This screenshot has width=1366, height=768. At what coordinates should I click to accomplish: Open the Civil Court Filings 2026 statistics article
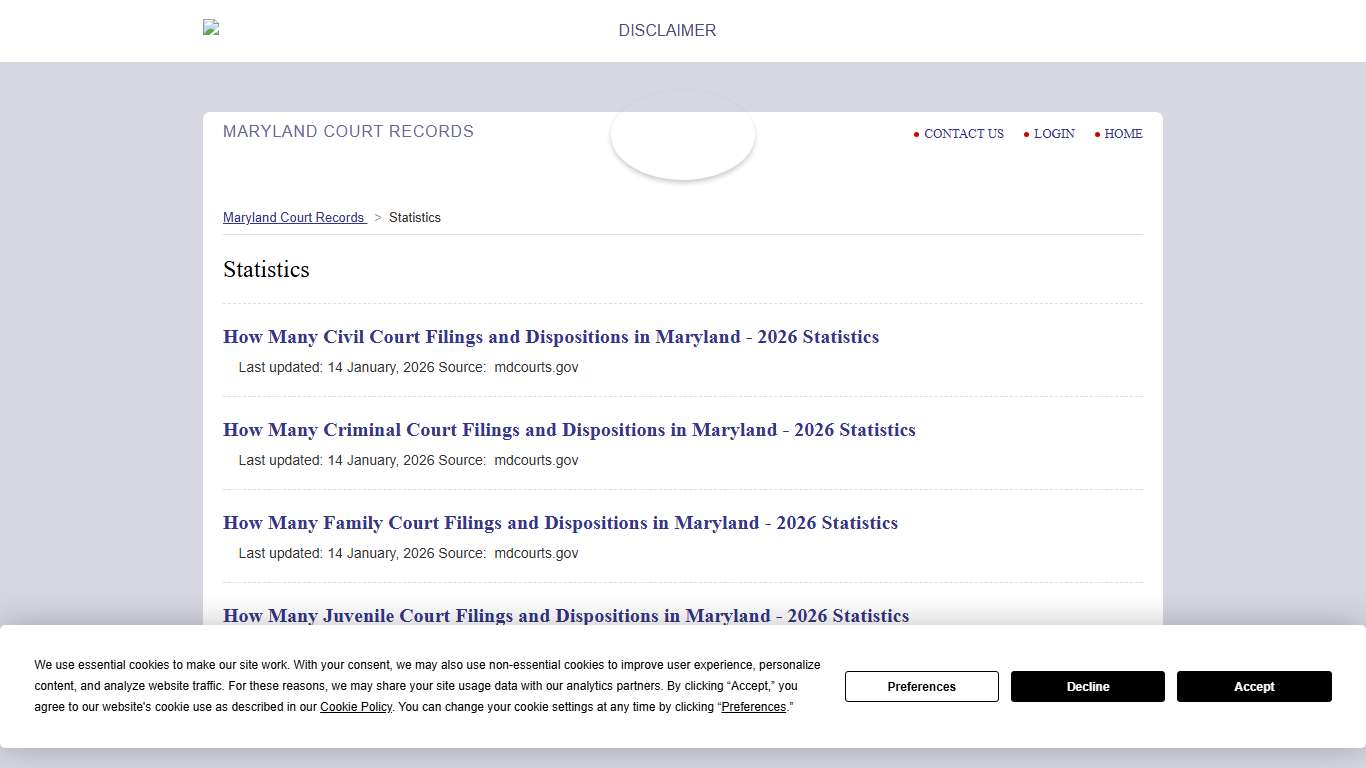tap(551, 337)
